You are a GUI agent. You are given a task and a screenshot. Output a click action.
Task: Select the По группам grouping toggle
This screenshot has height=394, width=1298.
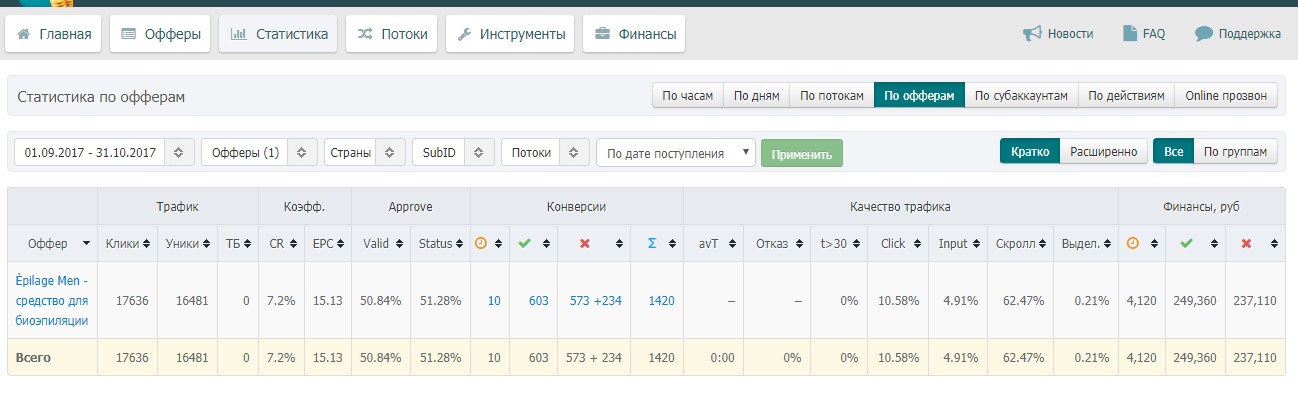click(1235, 152)
